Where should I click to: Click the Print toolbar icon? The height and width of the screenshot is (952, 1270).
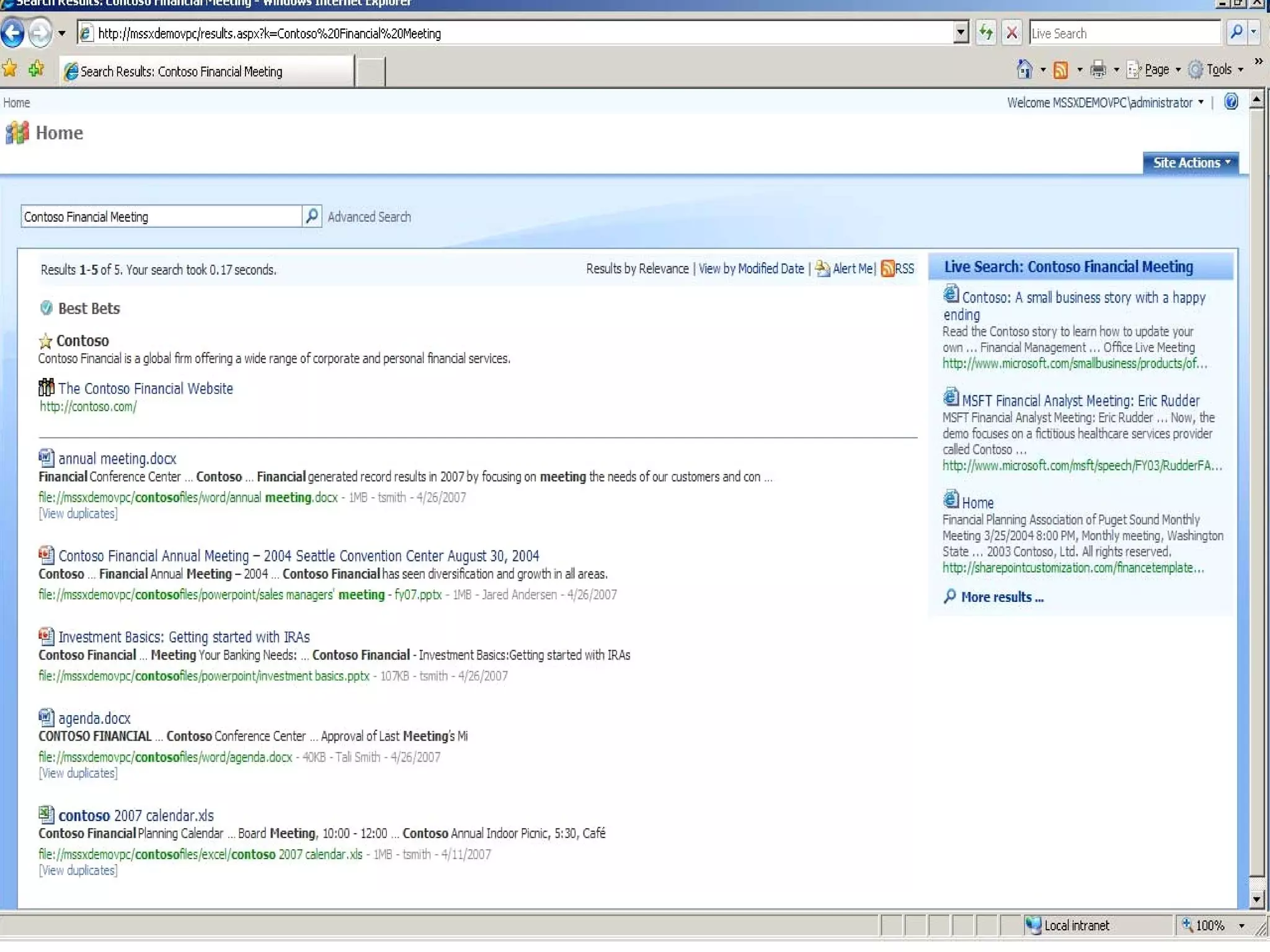pos(1098,69)
